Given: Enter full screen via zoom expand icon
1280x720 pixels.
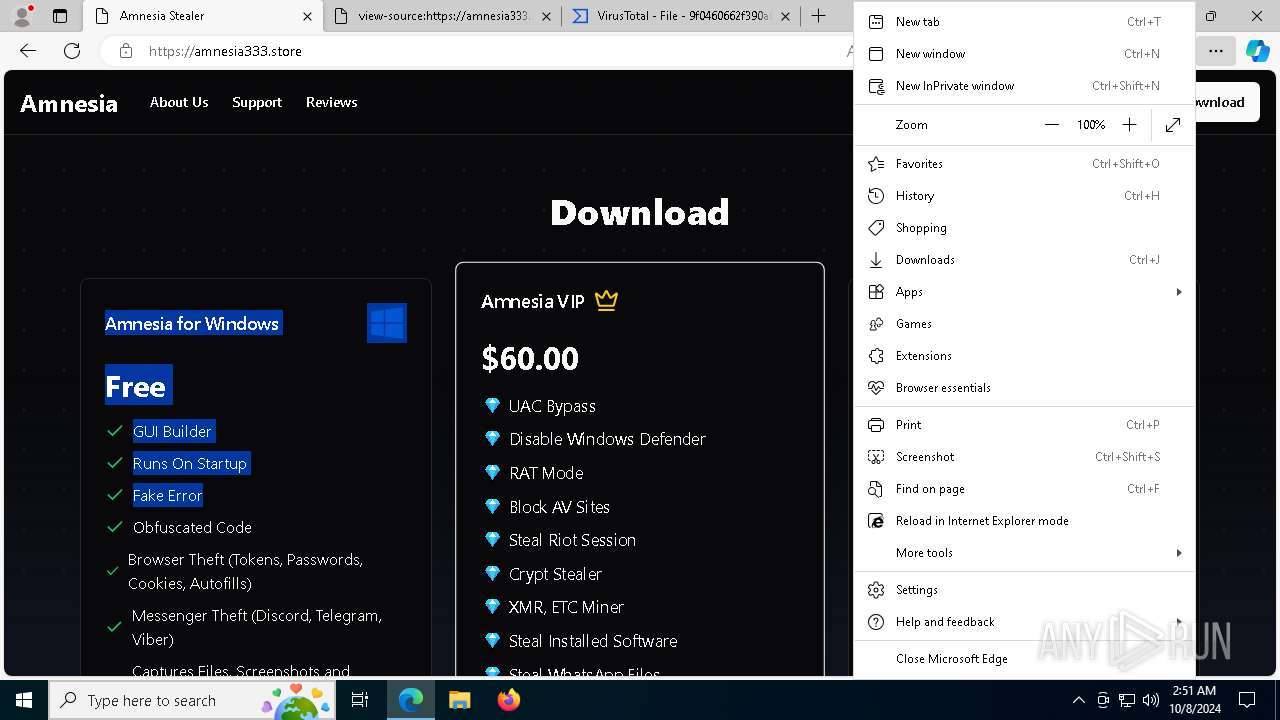Looking at the screenshot, I should [1173, 125].
